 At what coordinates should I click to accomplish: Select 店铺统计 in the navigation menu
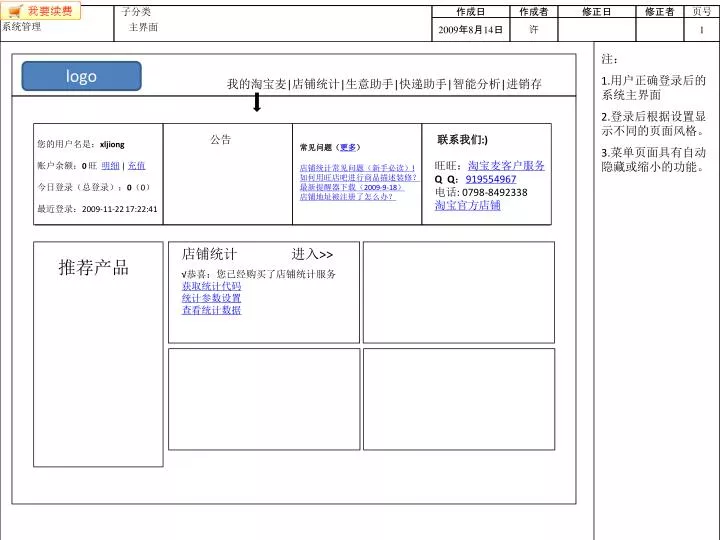[x=315, y=84]
